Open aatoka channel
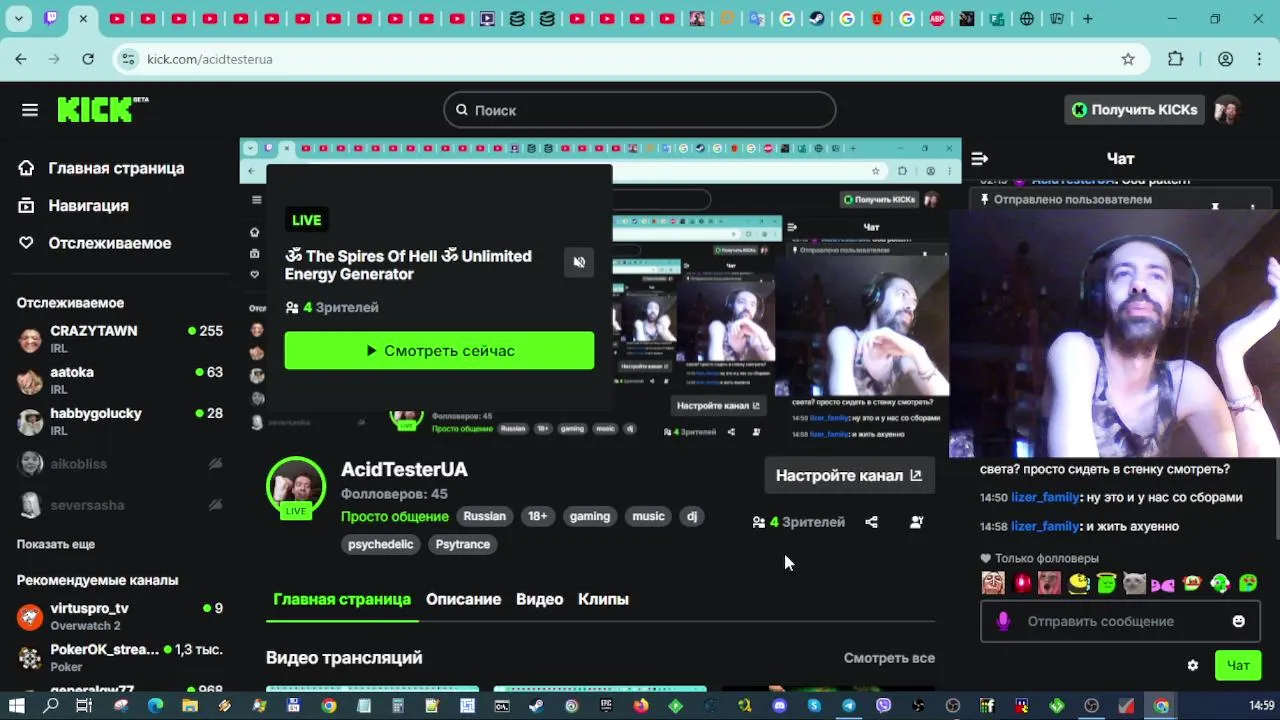Viewport: 1280px width, 720px height. point(120,380)
